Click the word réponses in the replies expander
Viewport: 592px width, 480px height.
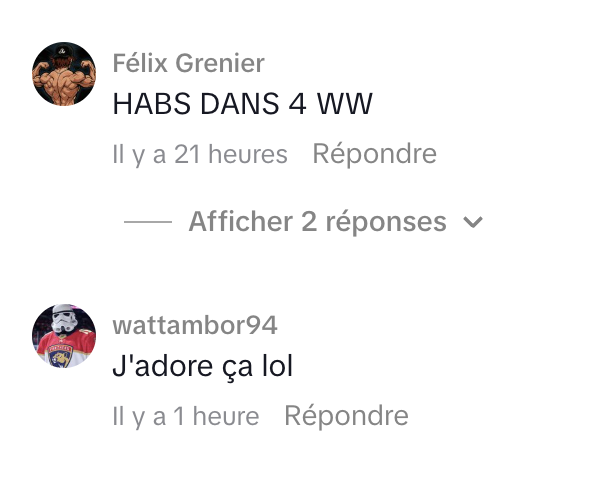tap(386, 223)
